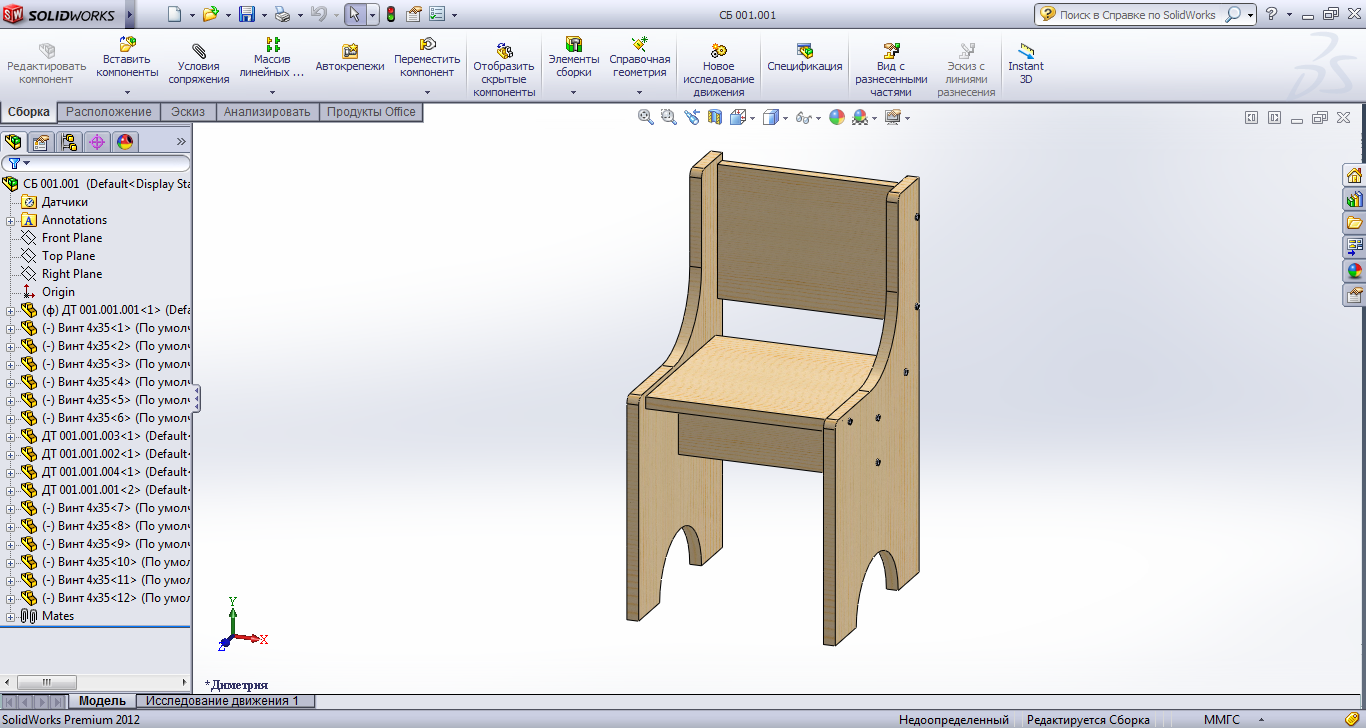Open the Продукты Office tab

(x=371, y=112)
